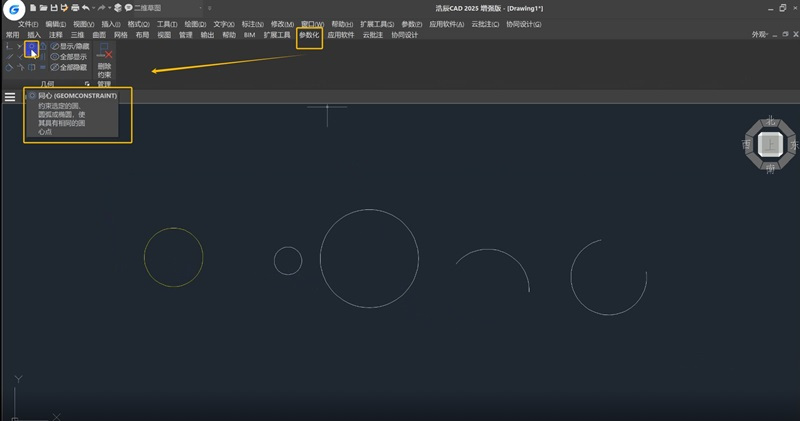Click the ViewCube top face

click(x=769, y=145)
